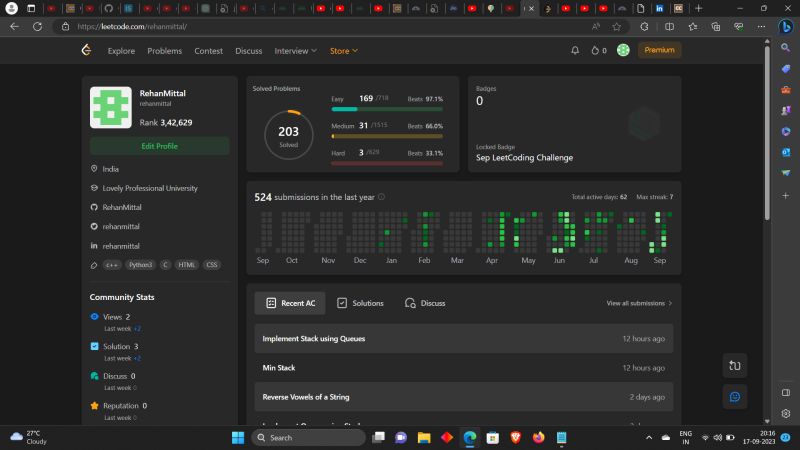Open the weather widget 27°C Cloudy
The width and height of the screenshot is (800, 450).
coord(29,437)
